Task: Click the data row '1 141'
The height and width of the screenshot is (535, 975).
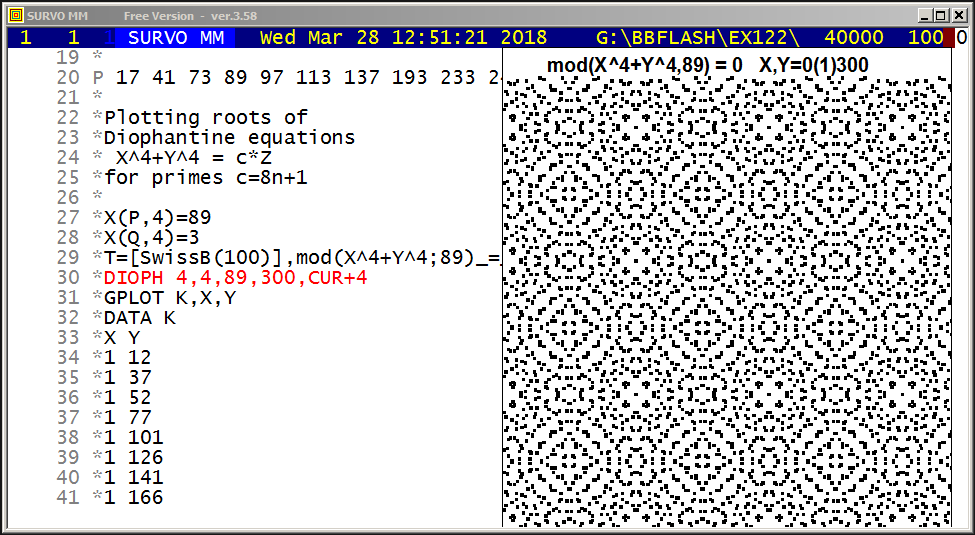Action: click(x=134, y=477)
